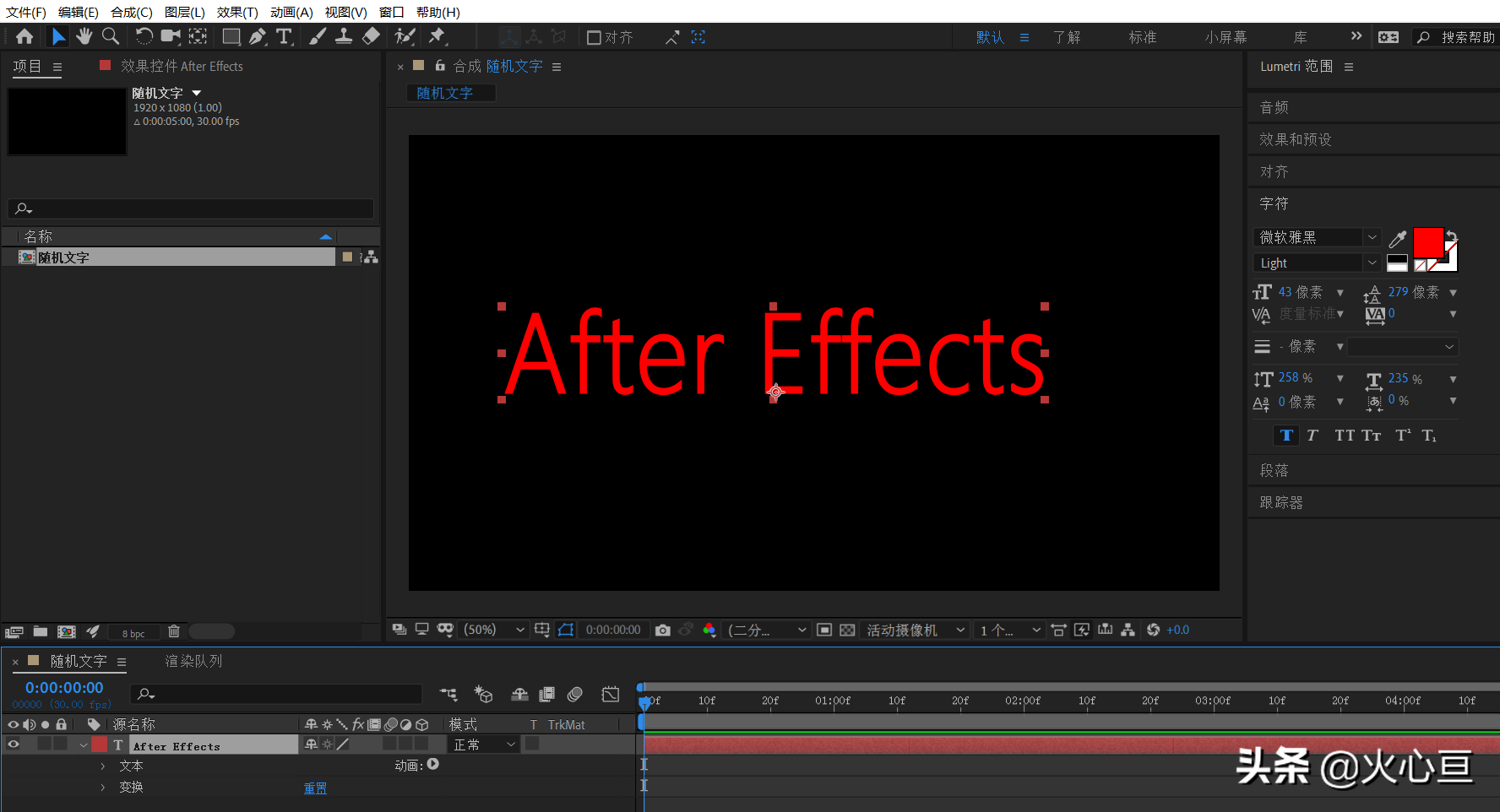The image size is (1500, 812).
Task: Select the Rotation tool
Action: [144, 36]
